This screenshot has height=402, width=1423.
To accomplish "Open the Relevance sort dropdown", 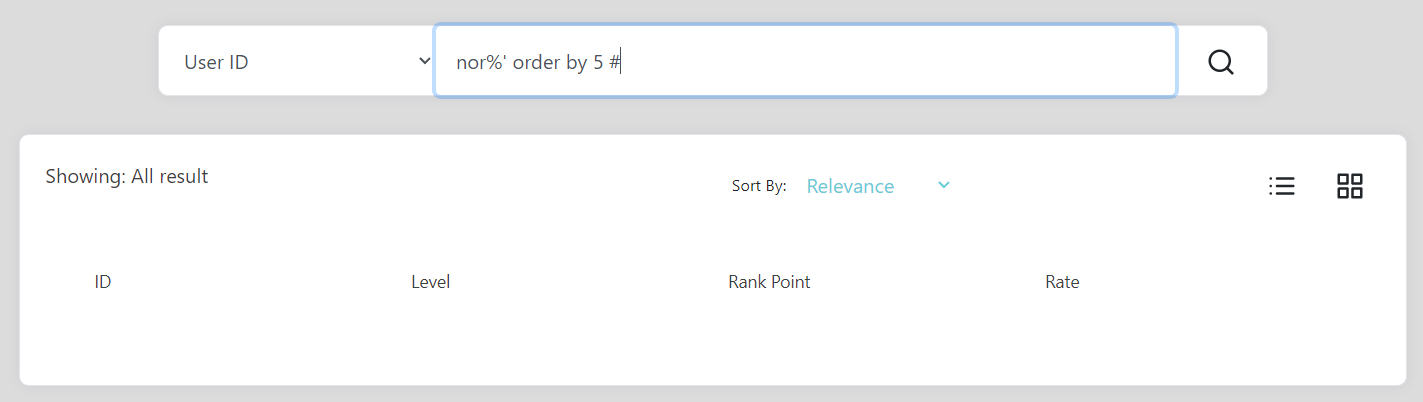I will click(876, 186).
